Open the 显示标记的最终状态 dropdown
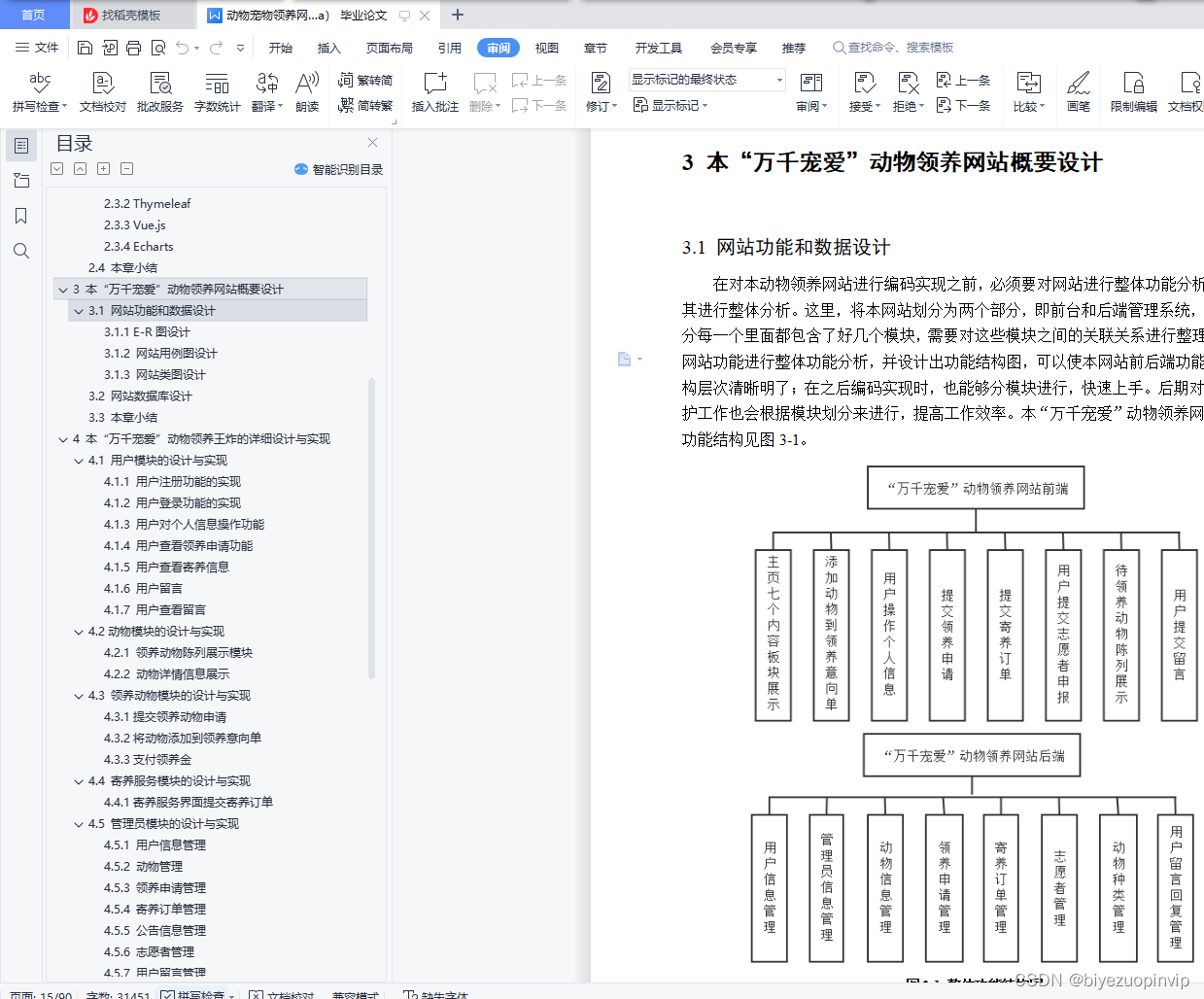Screen dimensions: 1204x999 706,80
